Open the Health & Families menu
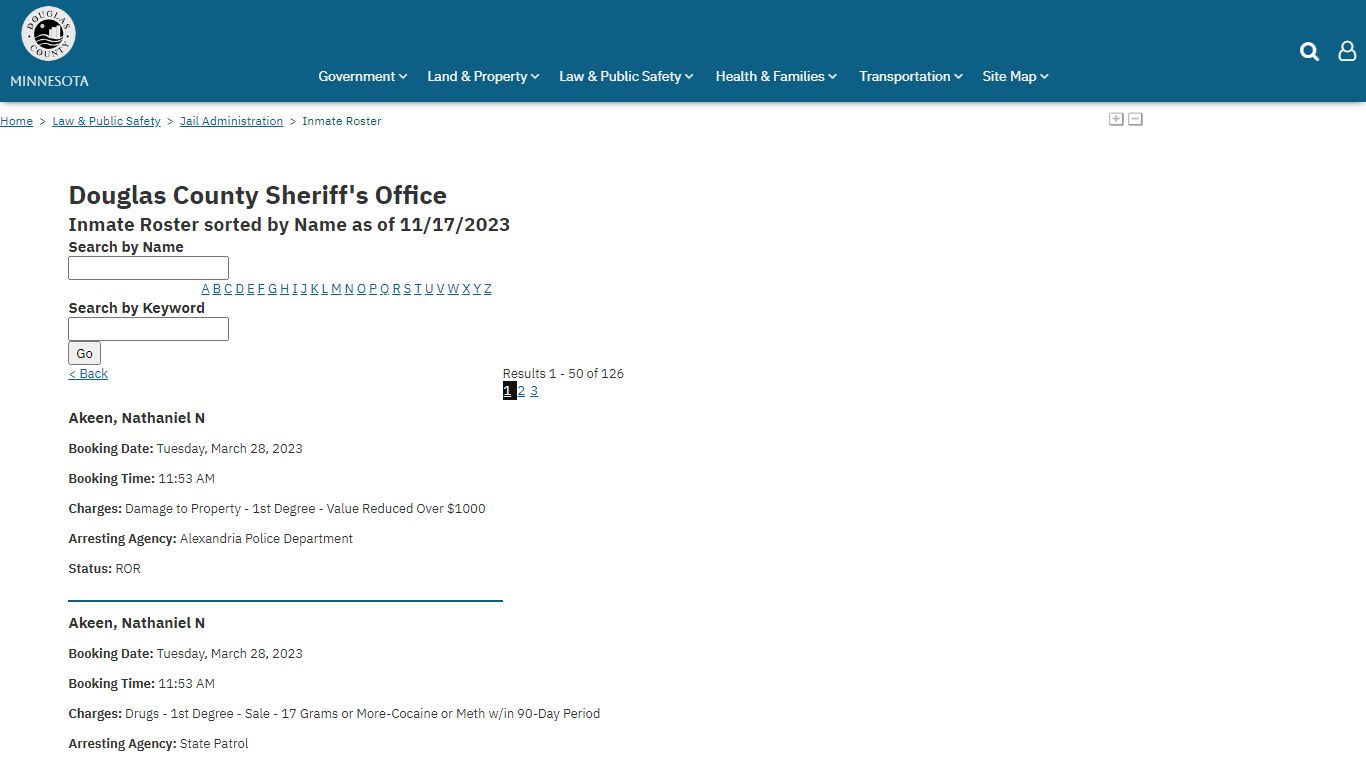Screen dimensions: 1366x768 click(x=775, y=76)
